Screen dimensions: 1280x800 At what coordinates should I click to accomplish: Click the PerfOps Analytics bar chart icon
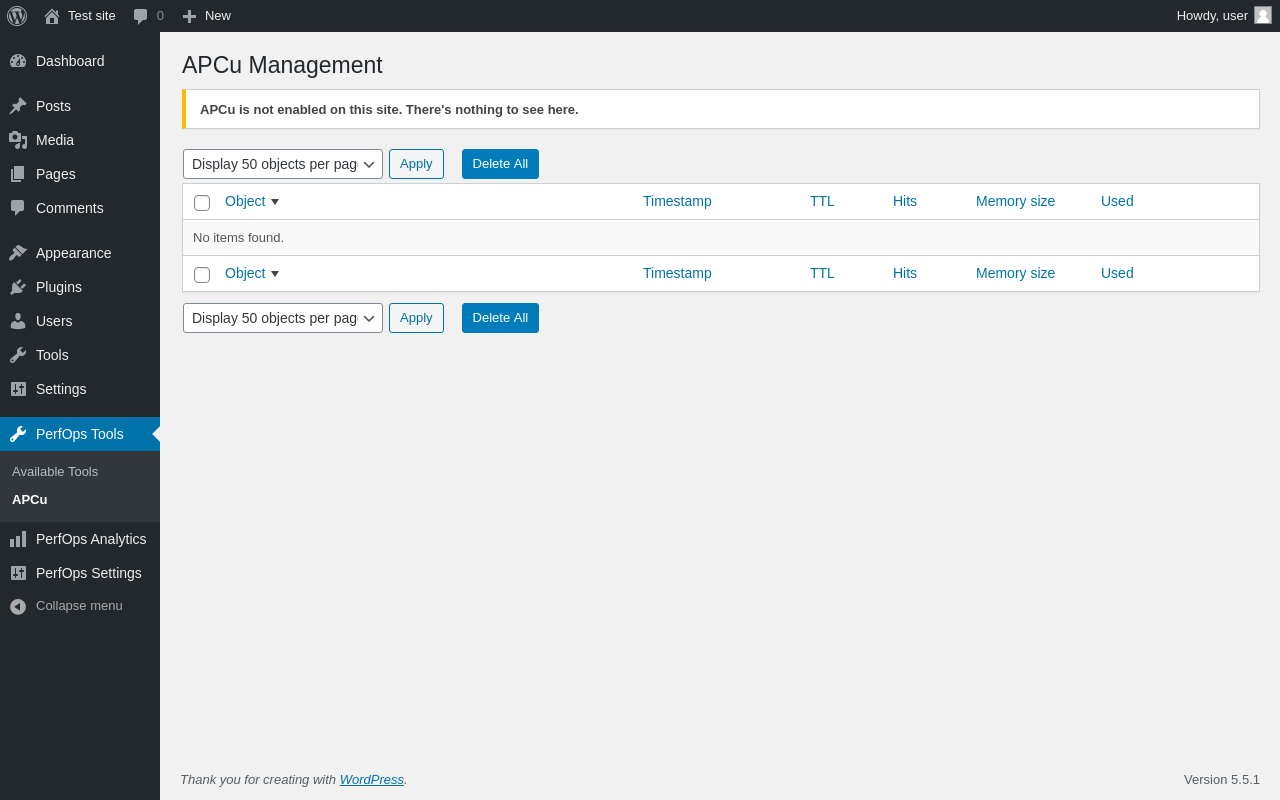coord(18,539)
